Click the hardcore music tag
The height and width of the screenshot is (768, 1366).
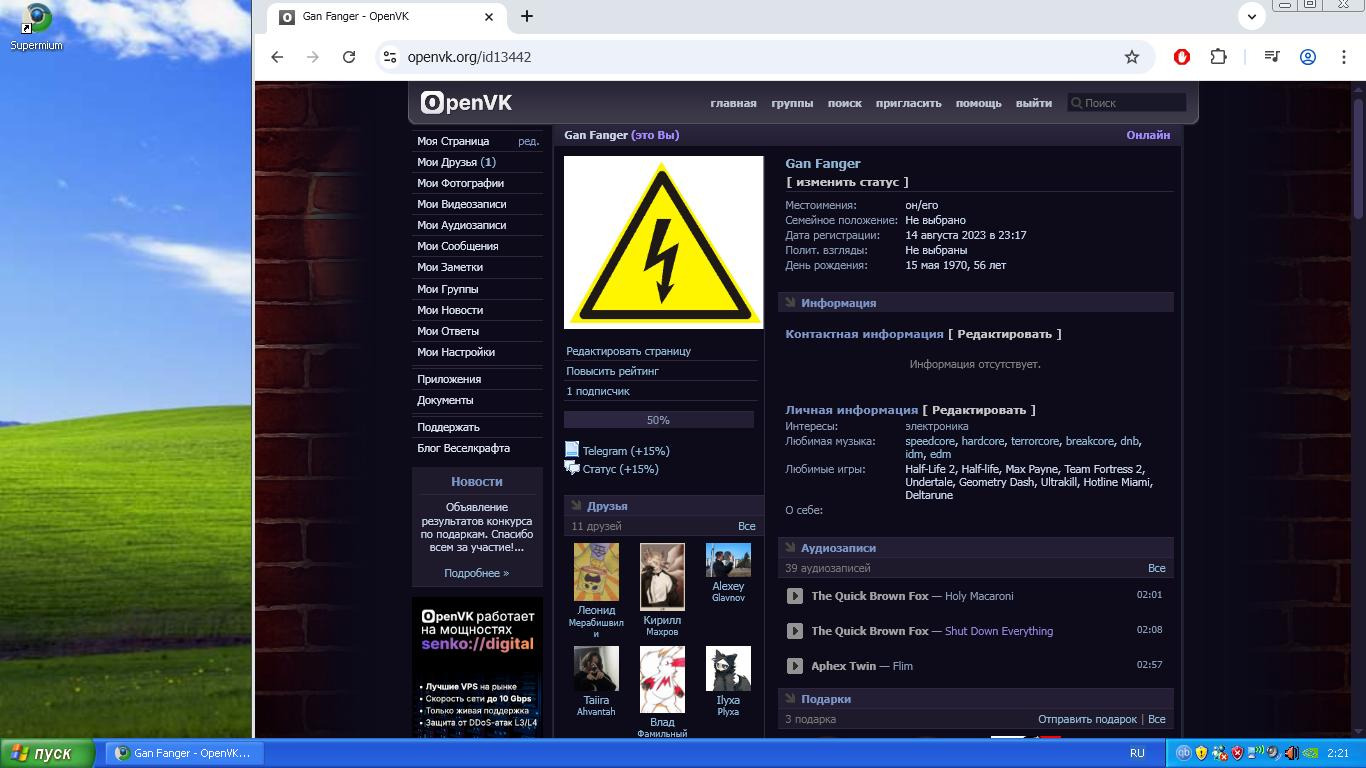pyautogui.click(x=982, y=441)
